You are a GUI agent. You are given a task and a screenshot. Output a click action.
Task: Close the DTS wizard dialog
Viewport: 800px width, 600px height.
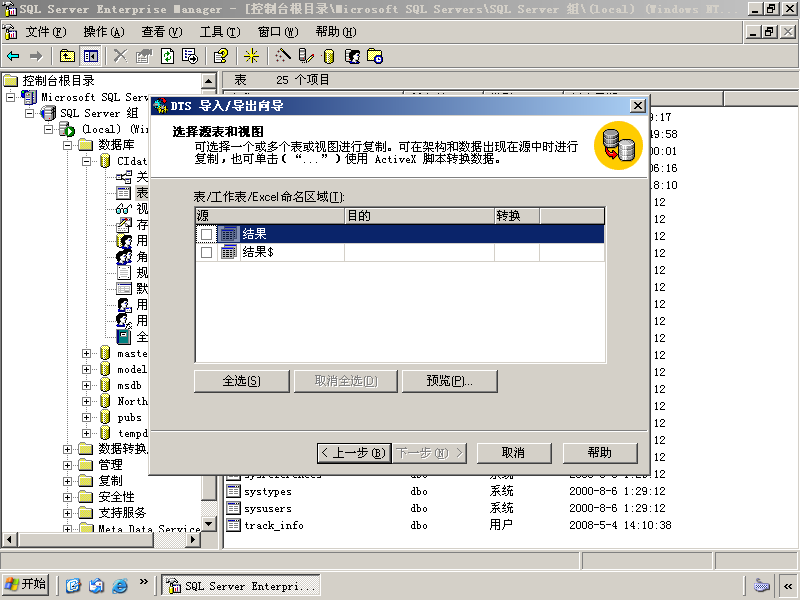click(x=638, y=106)
